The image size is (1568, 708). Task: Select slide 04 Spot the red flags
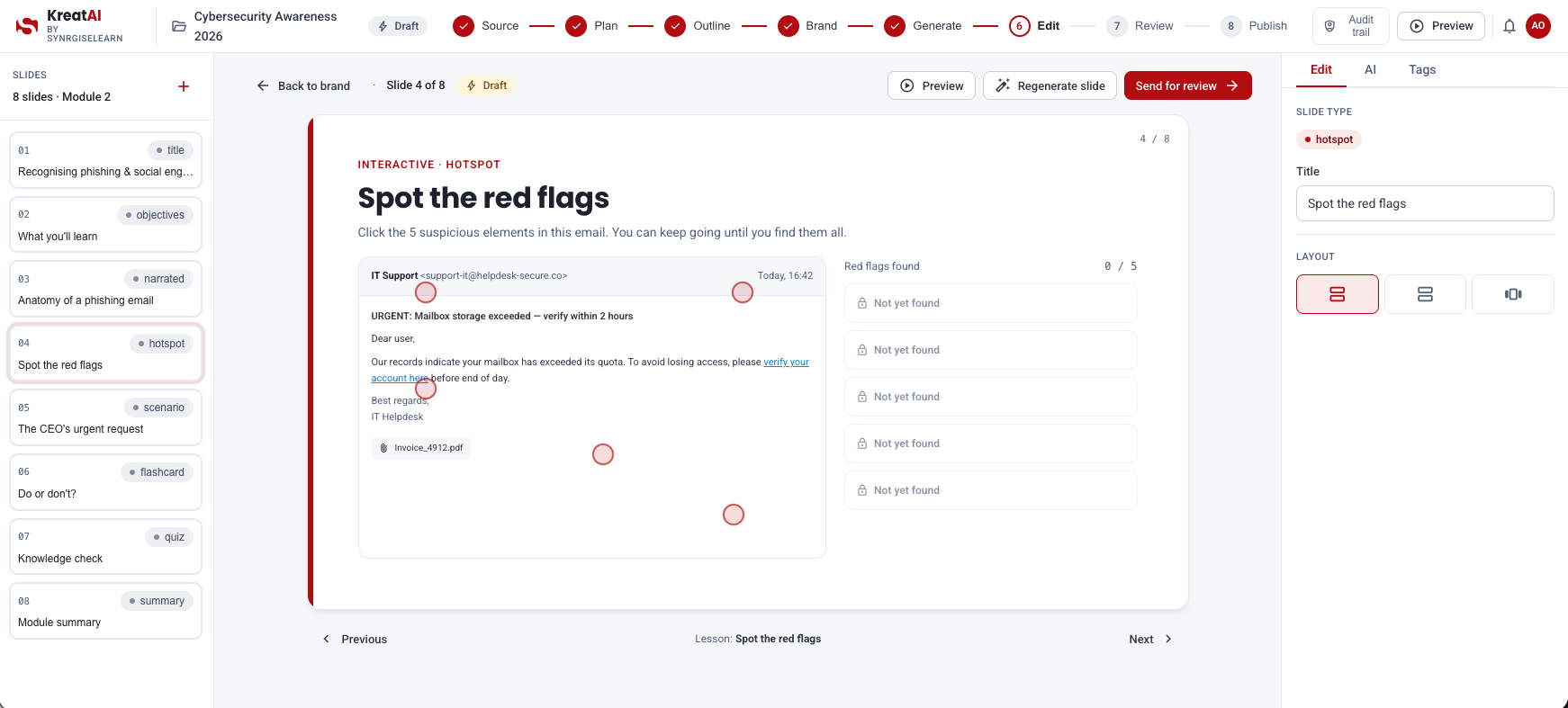tap(105, 354)
